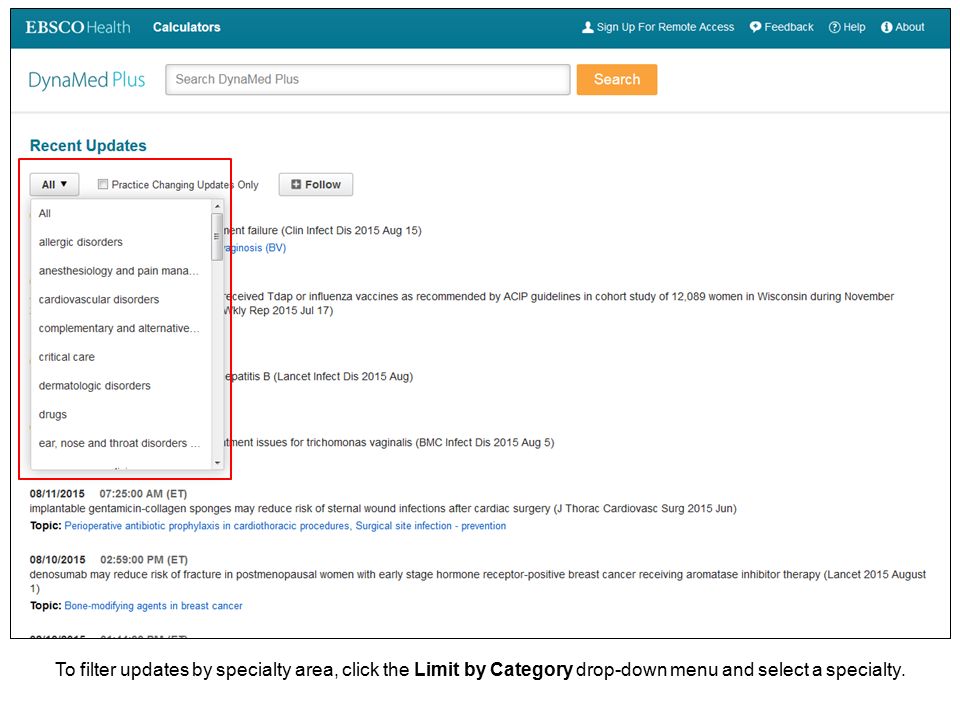Click the implantable gentamicin-collagen sponges update text

pos(383,508)
